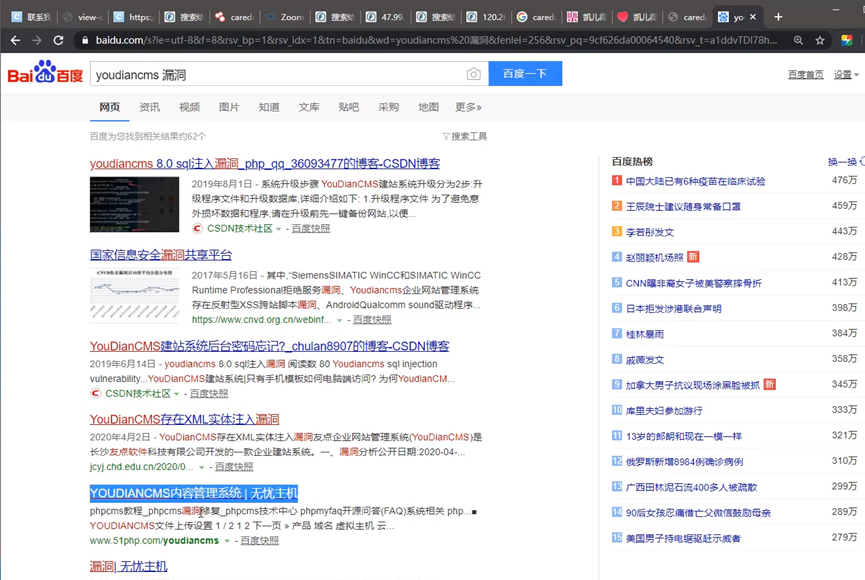Switch to the 47.99 browser tab
Image resolution: width=865 pixels, height=580 pixels.
[385, 17]
